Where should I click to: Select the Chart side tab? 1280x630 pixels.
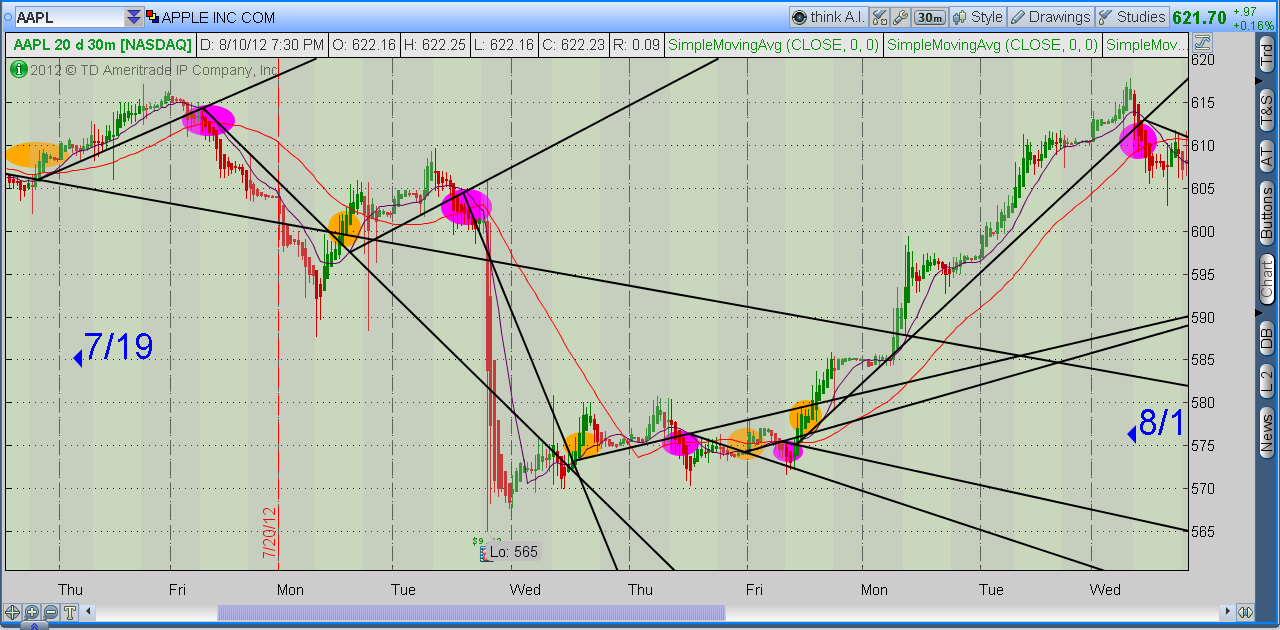tap(1267, 278)
